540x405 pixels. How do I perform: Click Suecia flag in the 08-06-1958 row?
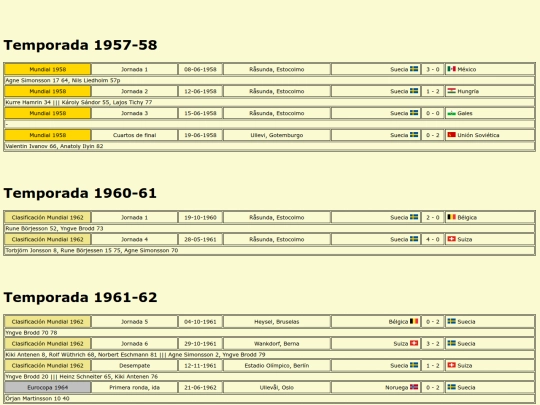point(414,69)
